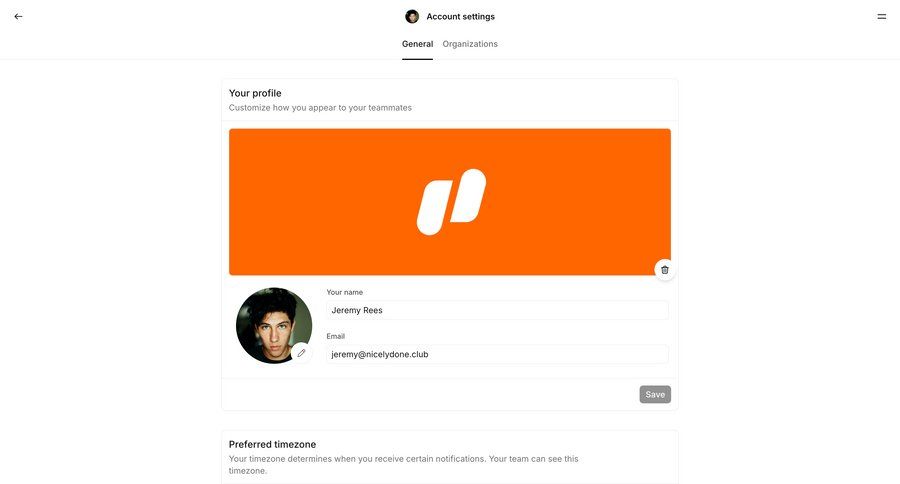Delete the orange banner with trash icon

[665, 270]
